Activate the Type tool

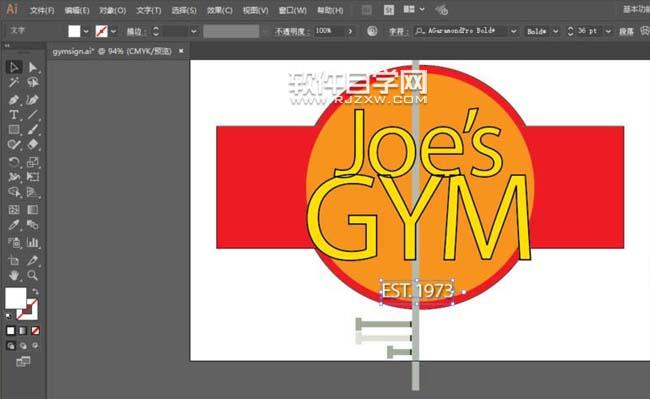(14, 115)
